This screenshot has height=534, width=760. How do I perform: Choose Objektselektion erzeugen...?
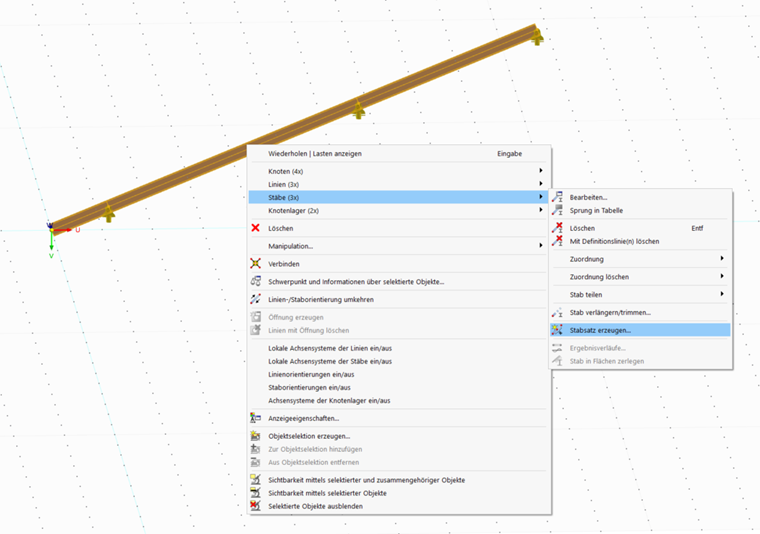[399, 436]
